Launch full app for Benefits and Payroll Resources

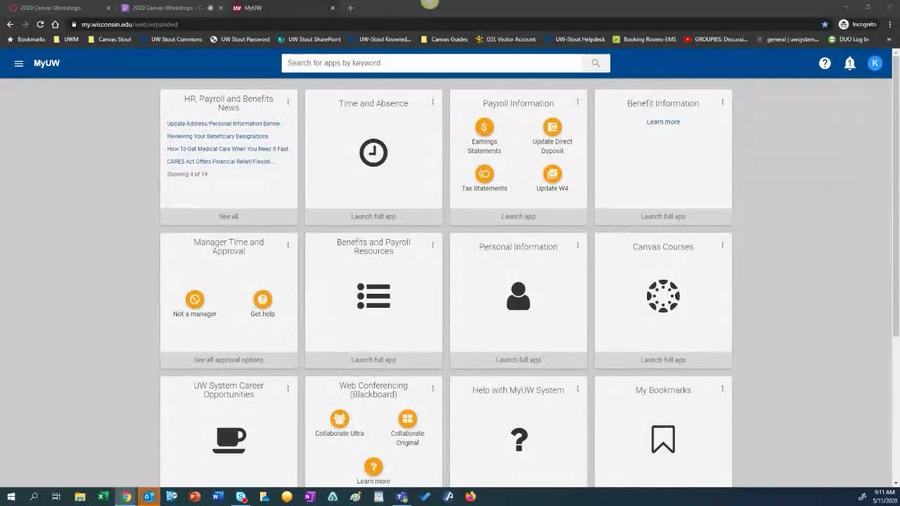[373, 360]
